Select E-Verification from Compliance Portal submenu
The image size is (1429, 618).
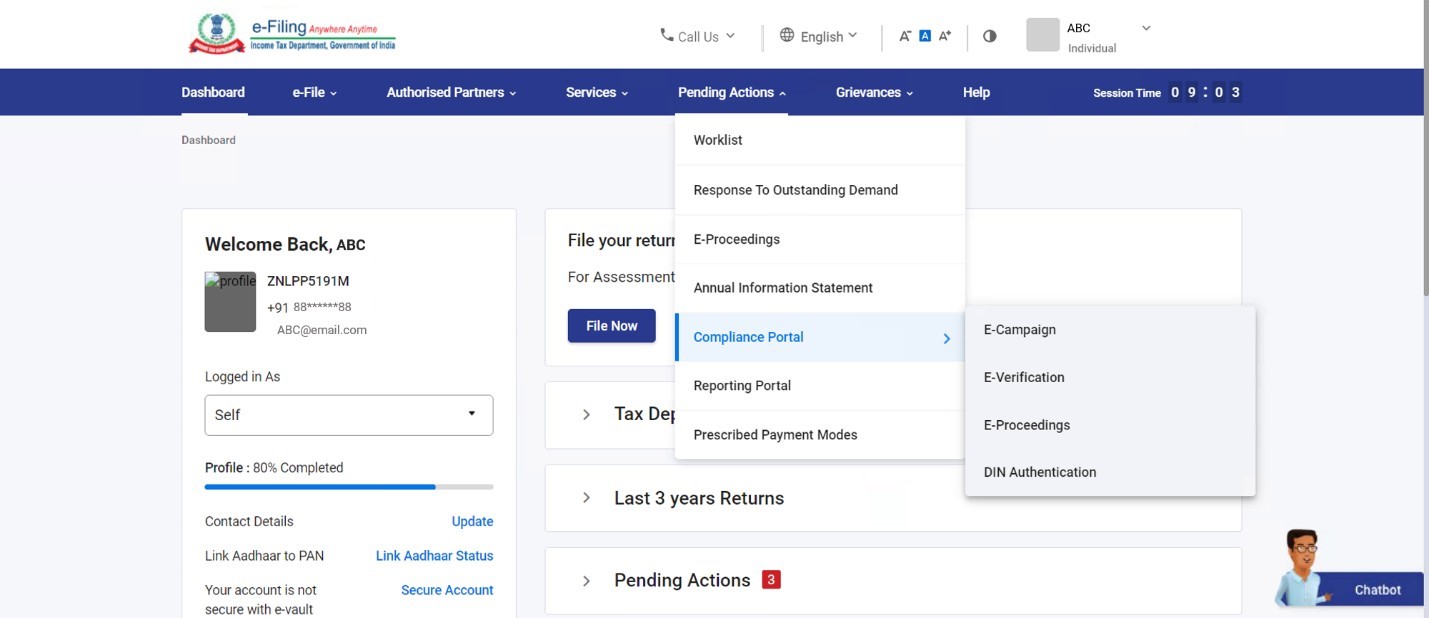1024,377
